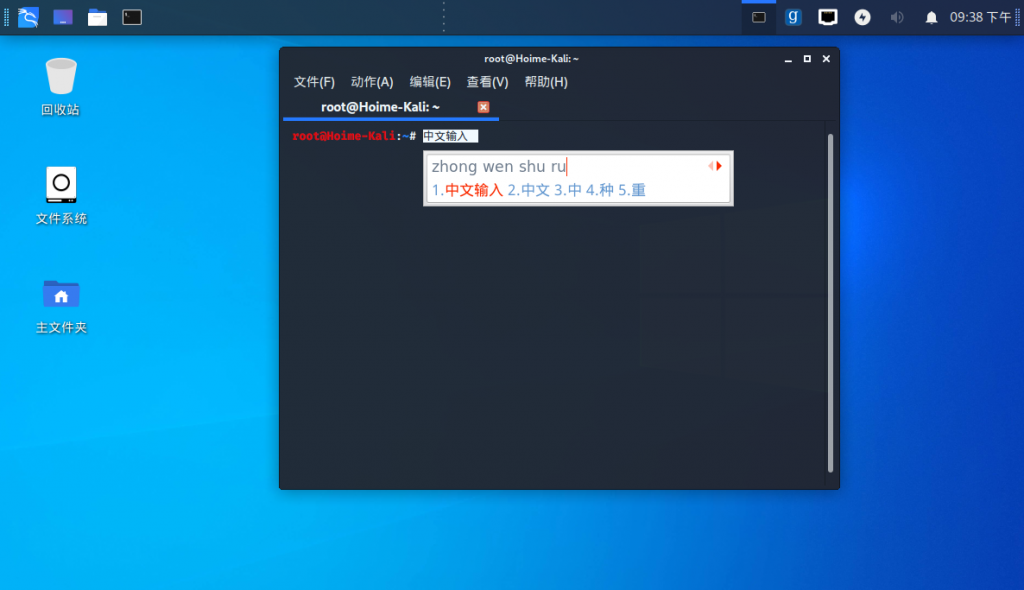The width and height of the screenshot is (1024, 590).
Task: Open the 动作(A) menu
Action: 372,82
